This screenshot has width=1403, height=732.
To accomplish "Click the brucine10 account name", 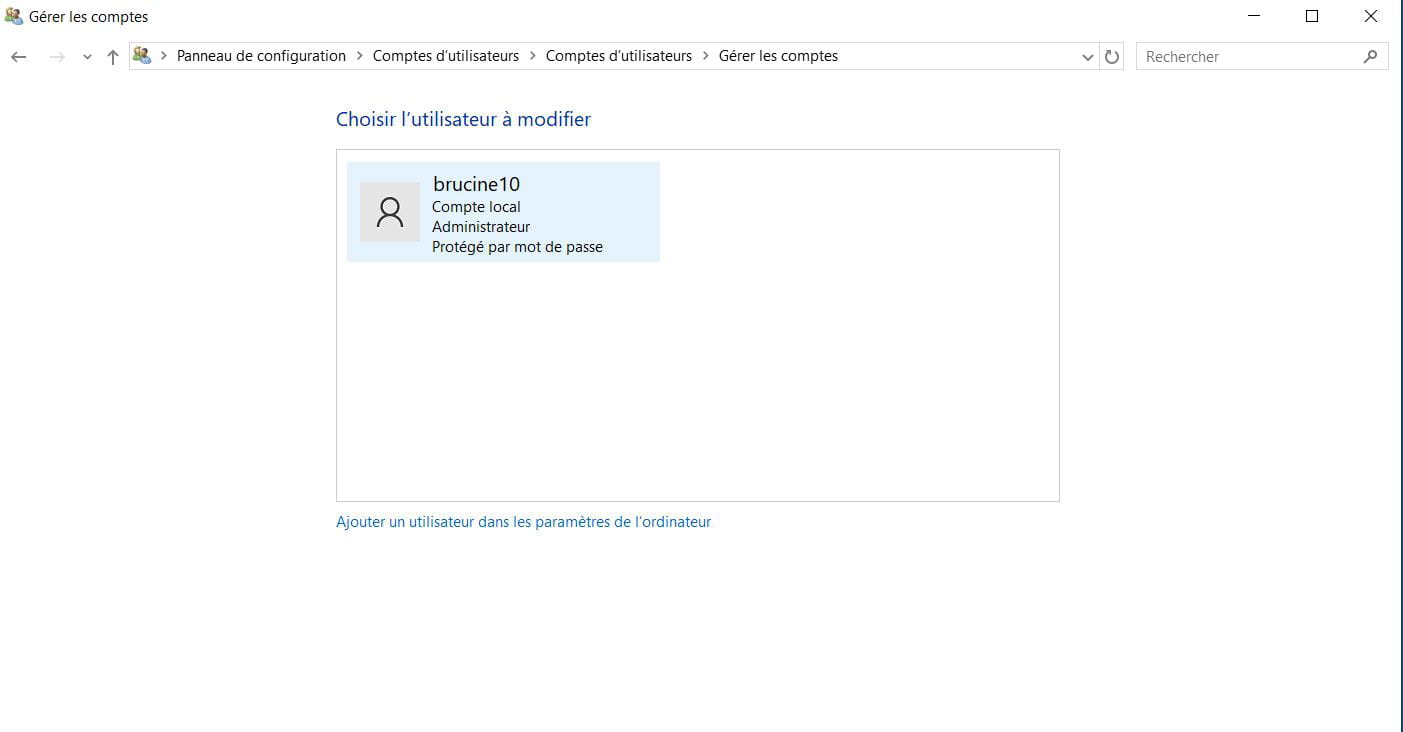I will (x=477, y=184).
